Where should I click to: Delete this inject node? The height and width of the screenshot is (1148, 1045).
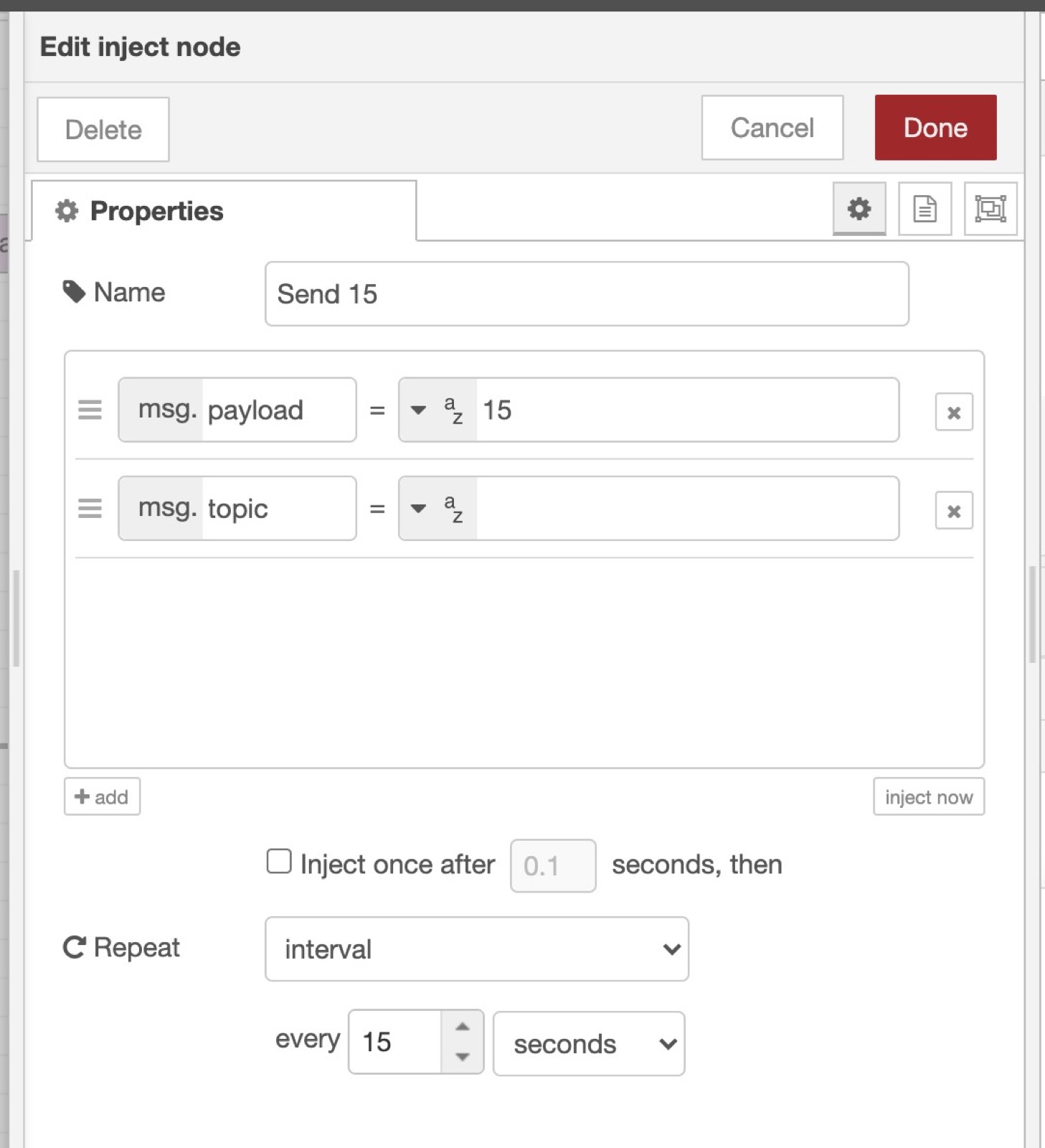103,130
